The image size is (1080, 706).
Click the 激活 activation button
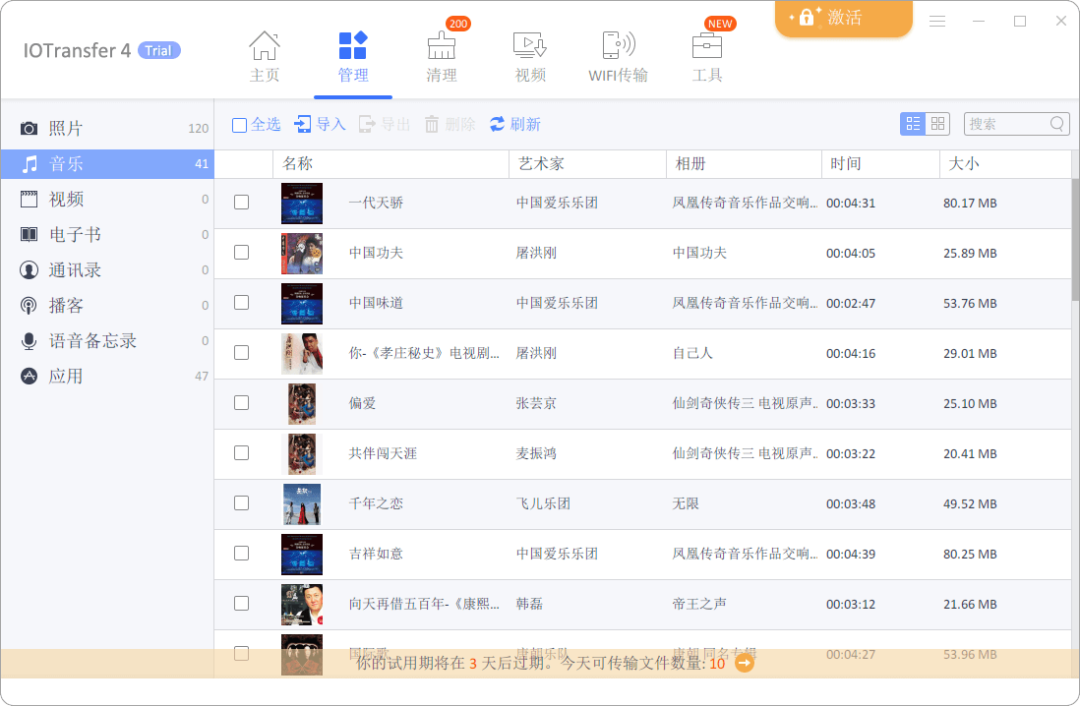pos(843,18)
